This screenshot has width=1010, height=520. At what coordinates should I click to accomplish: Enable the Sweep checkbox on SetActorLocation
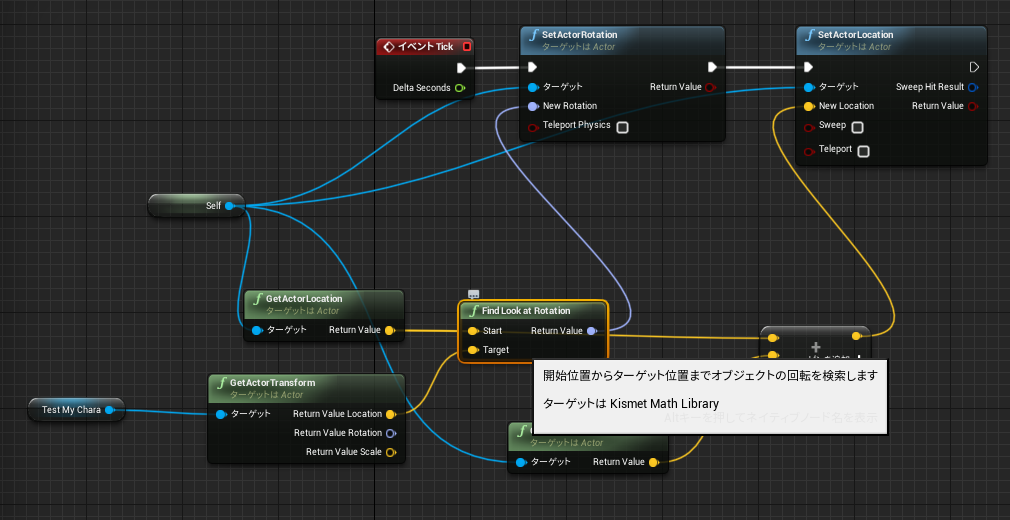pyautogui.click(x=857, y=127)
